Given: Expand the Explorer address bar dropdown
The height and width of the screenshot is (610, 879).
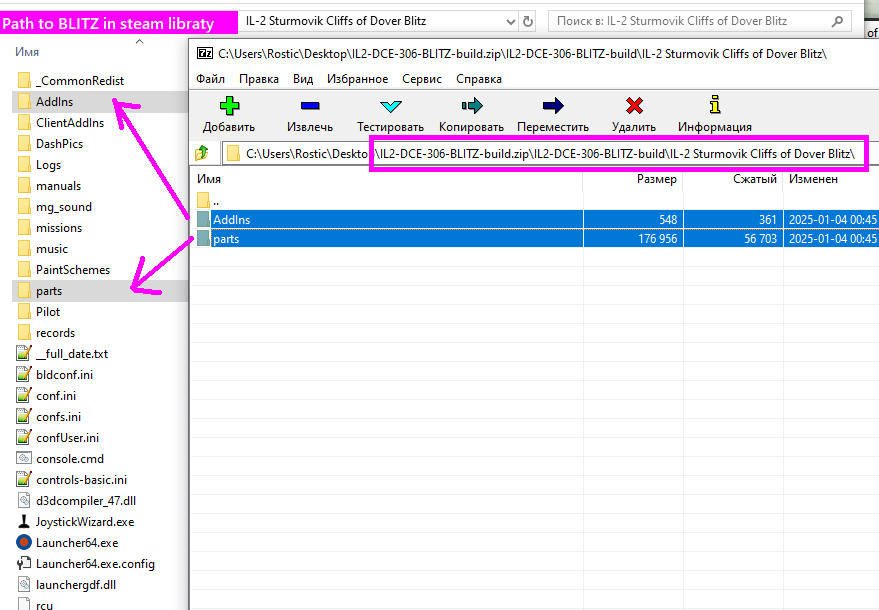Looking at the screenshot, I should pos(504,21).
